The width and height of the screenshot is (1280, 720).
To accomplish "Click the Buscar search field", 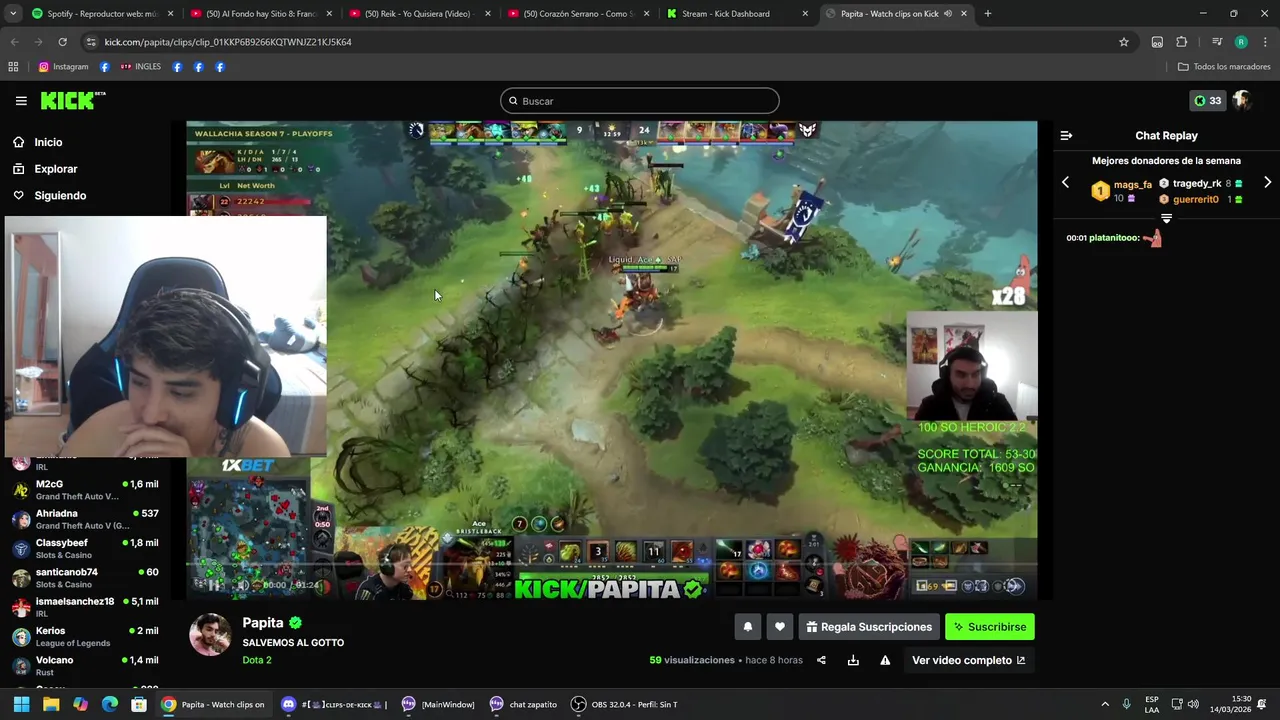I will (639, 101).
